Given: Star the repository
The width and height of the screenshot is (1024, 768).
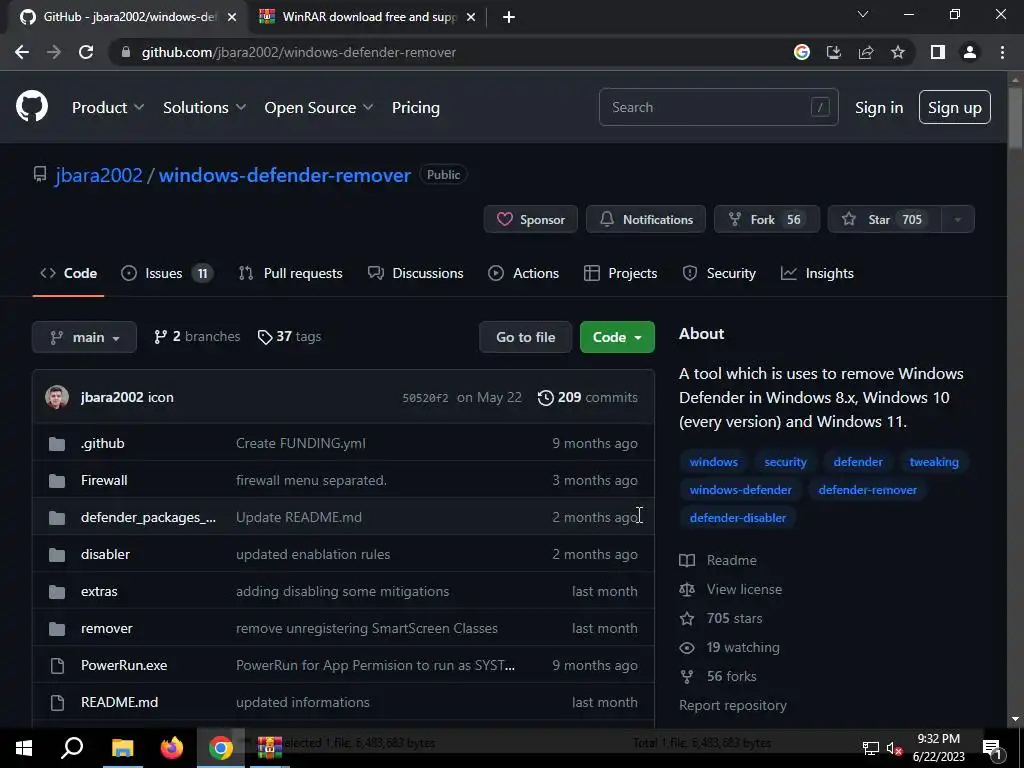Looking at the screenshot, I should pos(885,219).
